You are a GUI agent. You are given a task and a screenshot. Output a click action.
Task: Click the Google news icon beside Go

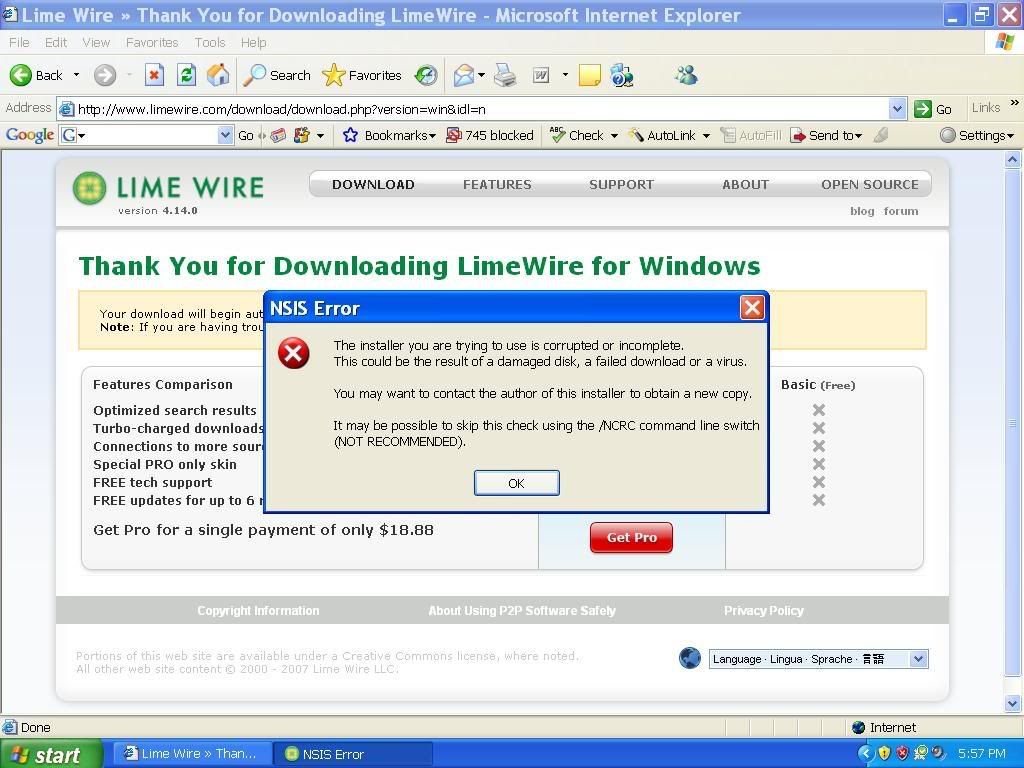pos(279,135)
